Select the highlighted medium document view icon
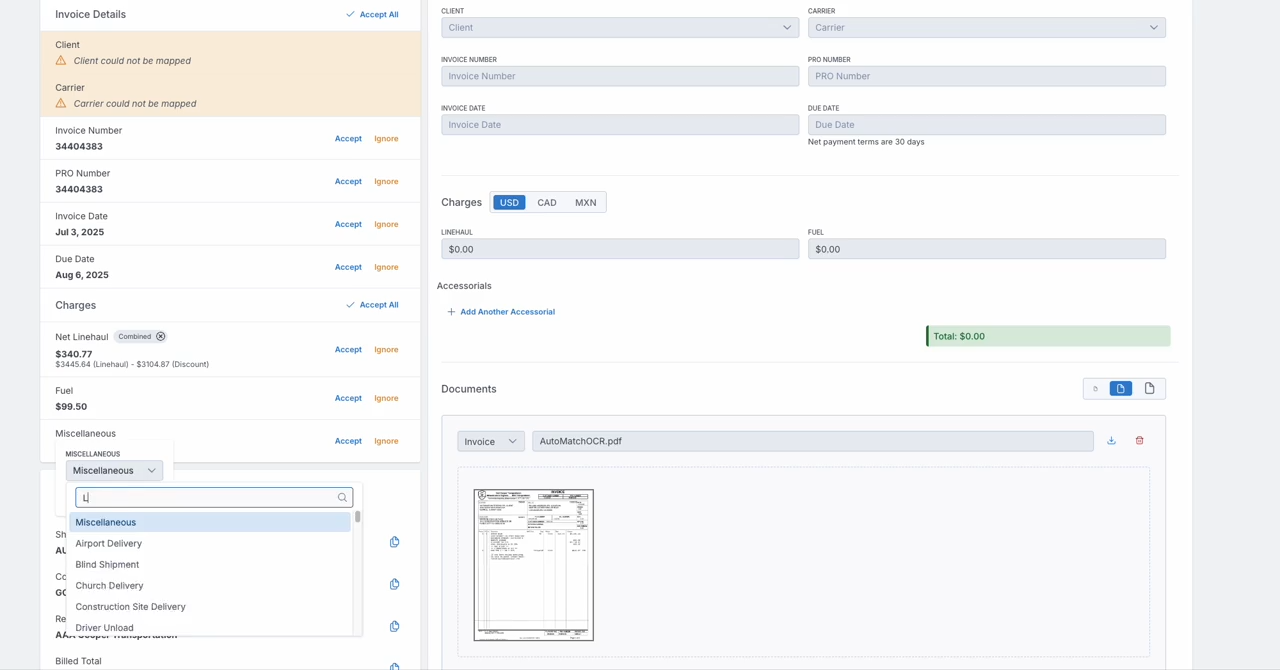Screen dimensions: 1280x670 pos(1121,389)
